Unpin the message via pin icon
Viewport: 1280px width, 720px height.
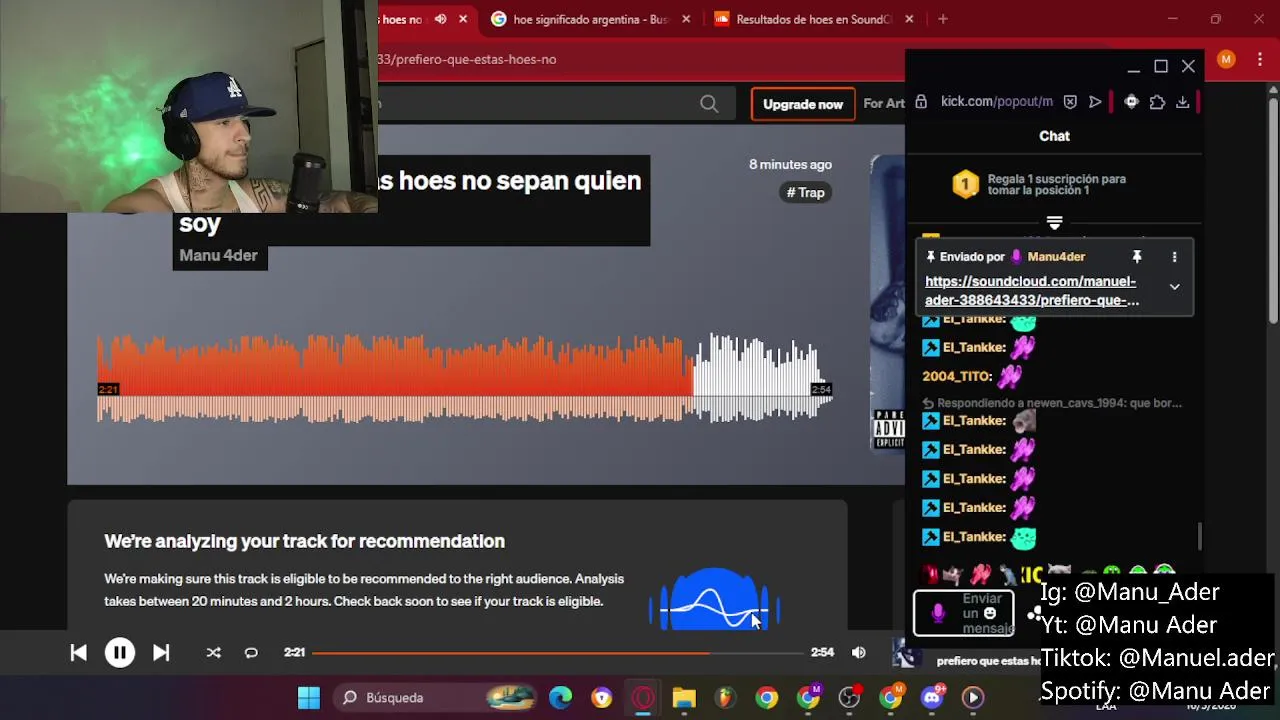coord(1136,257)
